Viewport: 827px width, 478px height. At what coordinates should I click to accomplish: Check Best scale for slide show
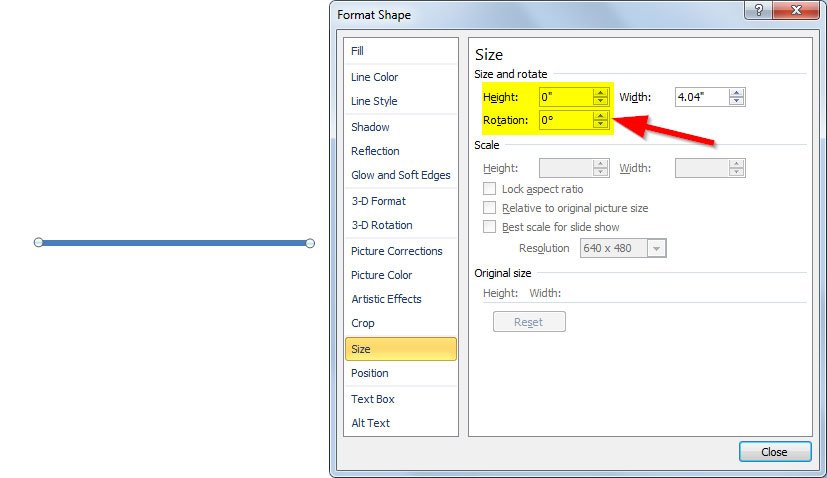490,227
